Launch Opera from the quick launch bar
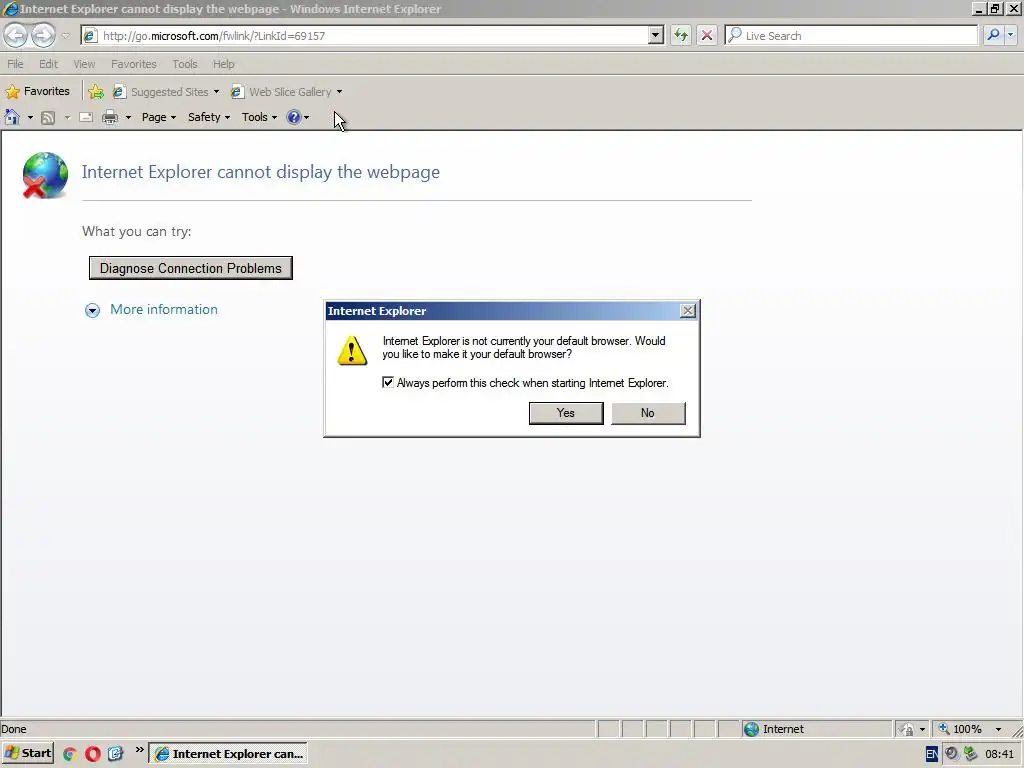1024x768 pixels. tap(93, 754)
